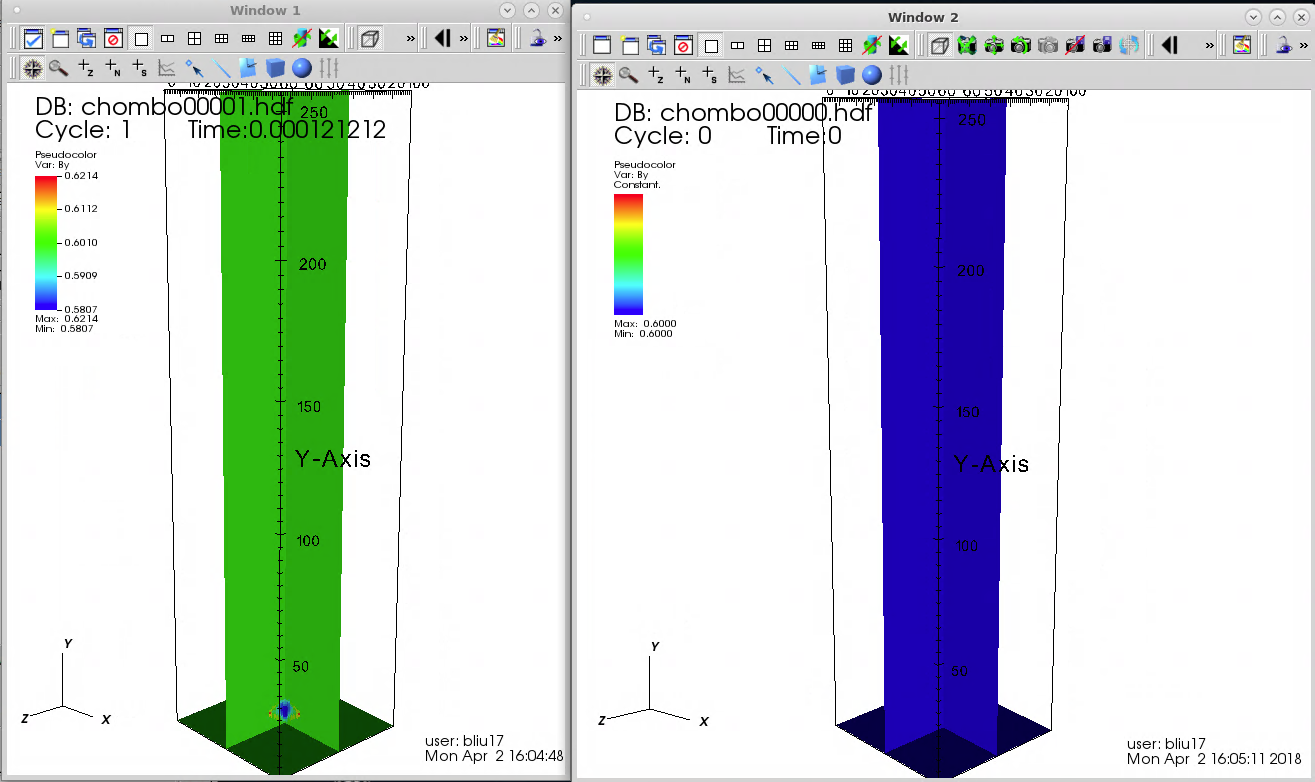The height and width of the screenshot is (782, 1315).
Task: Select 2x4 window layout in Window 1
Action: tap(248, 39)
